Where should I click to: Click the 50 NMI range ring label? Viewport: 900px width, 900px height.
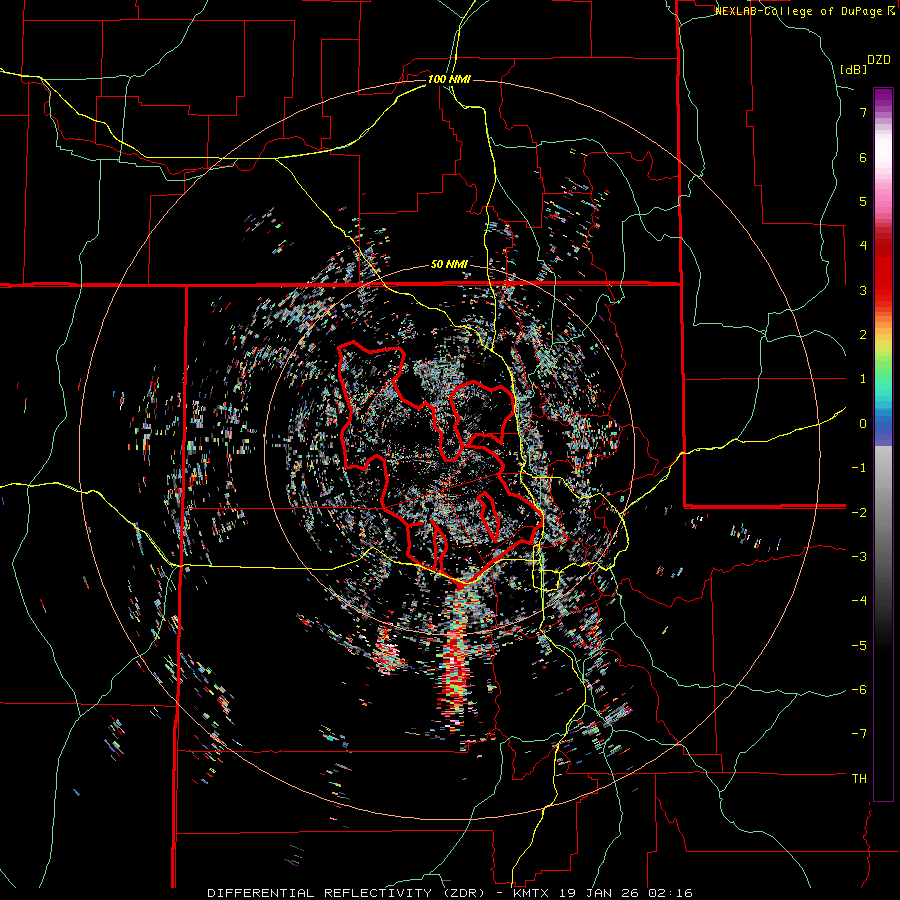449,265
